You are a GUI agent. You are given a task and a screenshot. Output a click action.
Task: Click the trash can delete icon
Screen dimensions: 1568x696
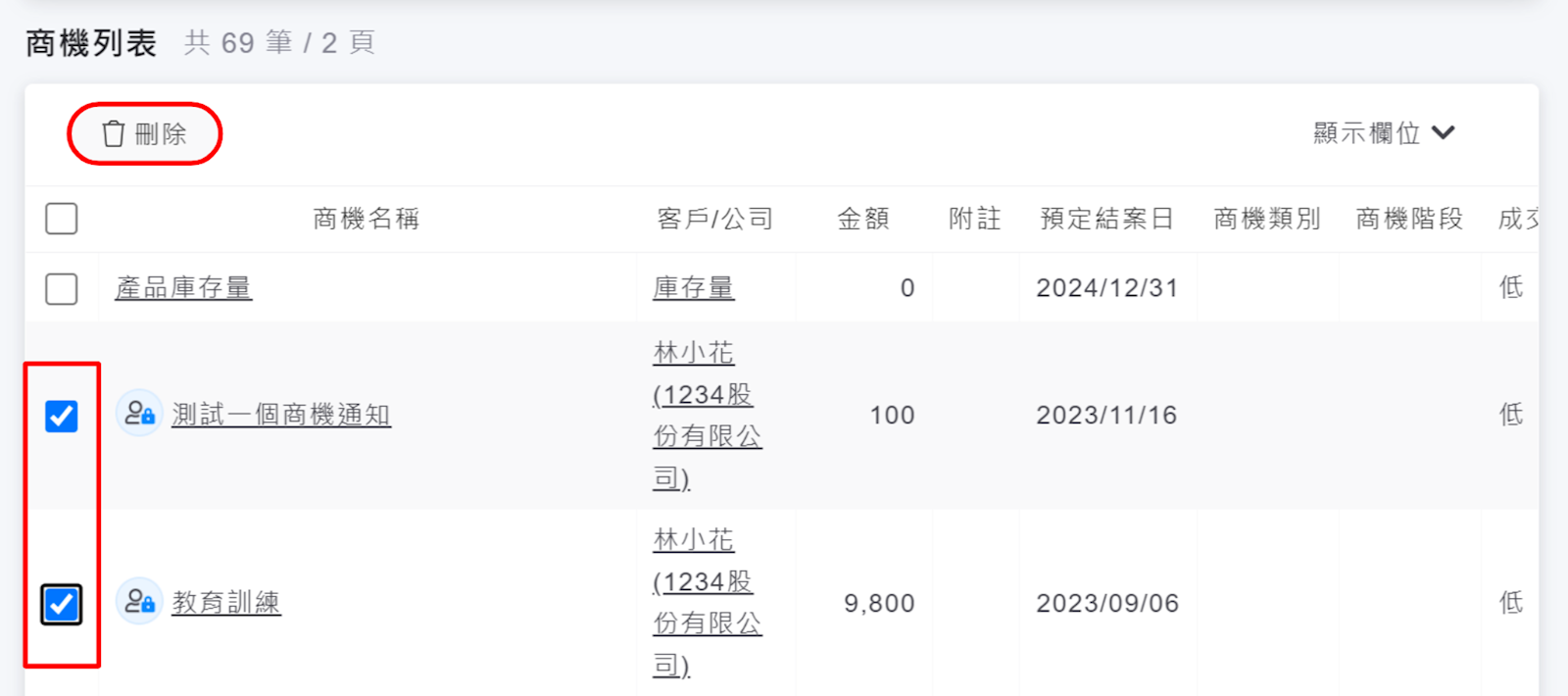[114, 133]
